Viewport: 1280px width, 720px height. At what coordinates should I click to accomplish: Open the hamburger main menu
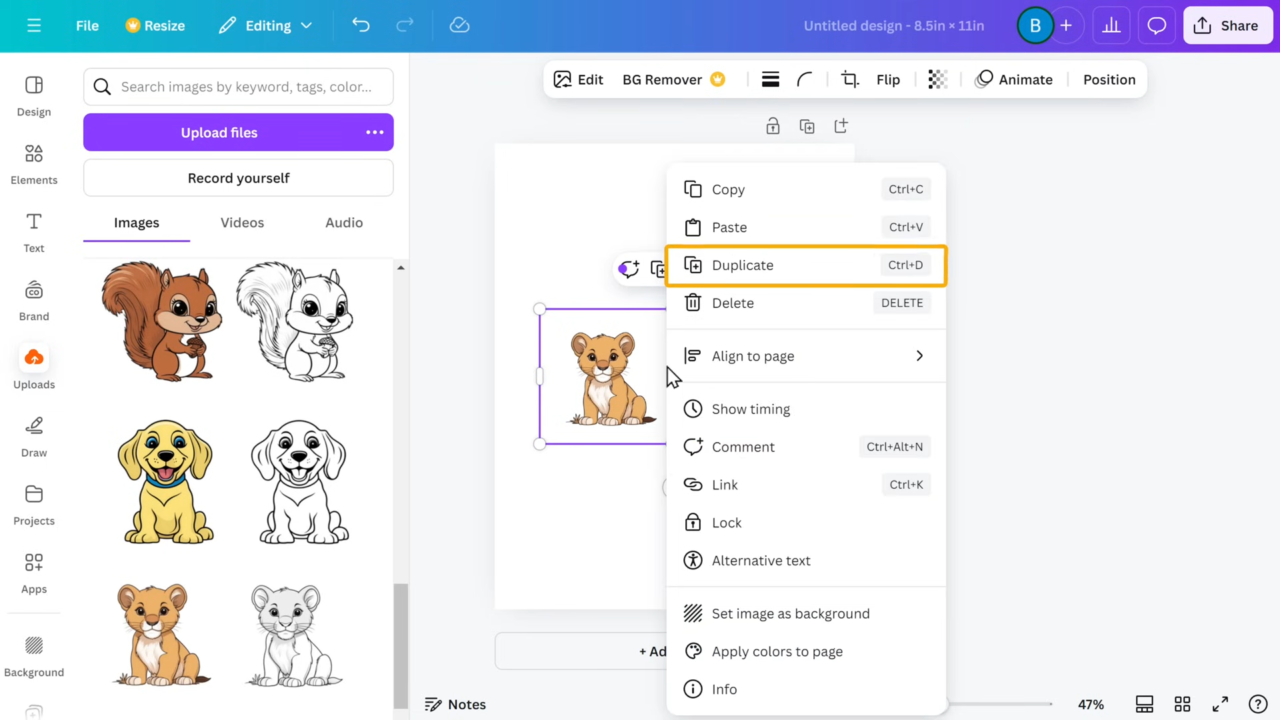point(34,26)
